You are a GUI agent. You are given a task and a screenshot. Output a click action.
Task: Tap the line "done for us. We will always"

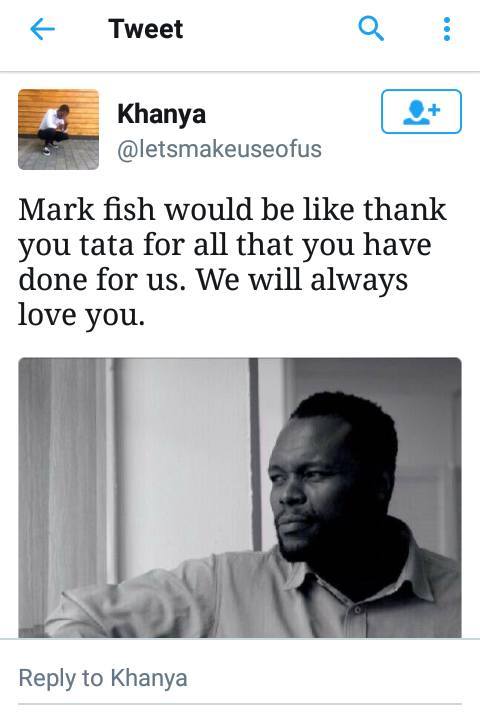pyautogui.click(x=213, y=280)
